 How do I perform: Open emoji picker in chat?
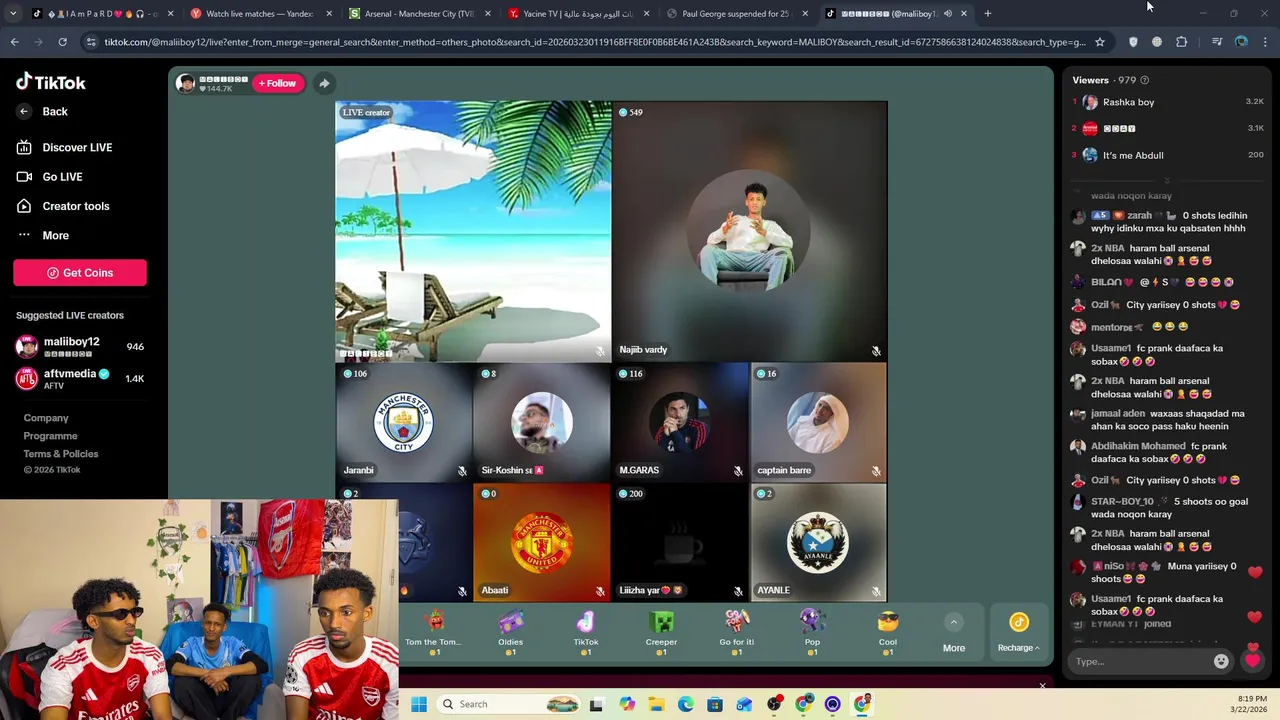click(1220, 661)
